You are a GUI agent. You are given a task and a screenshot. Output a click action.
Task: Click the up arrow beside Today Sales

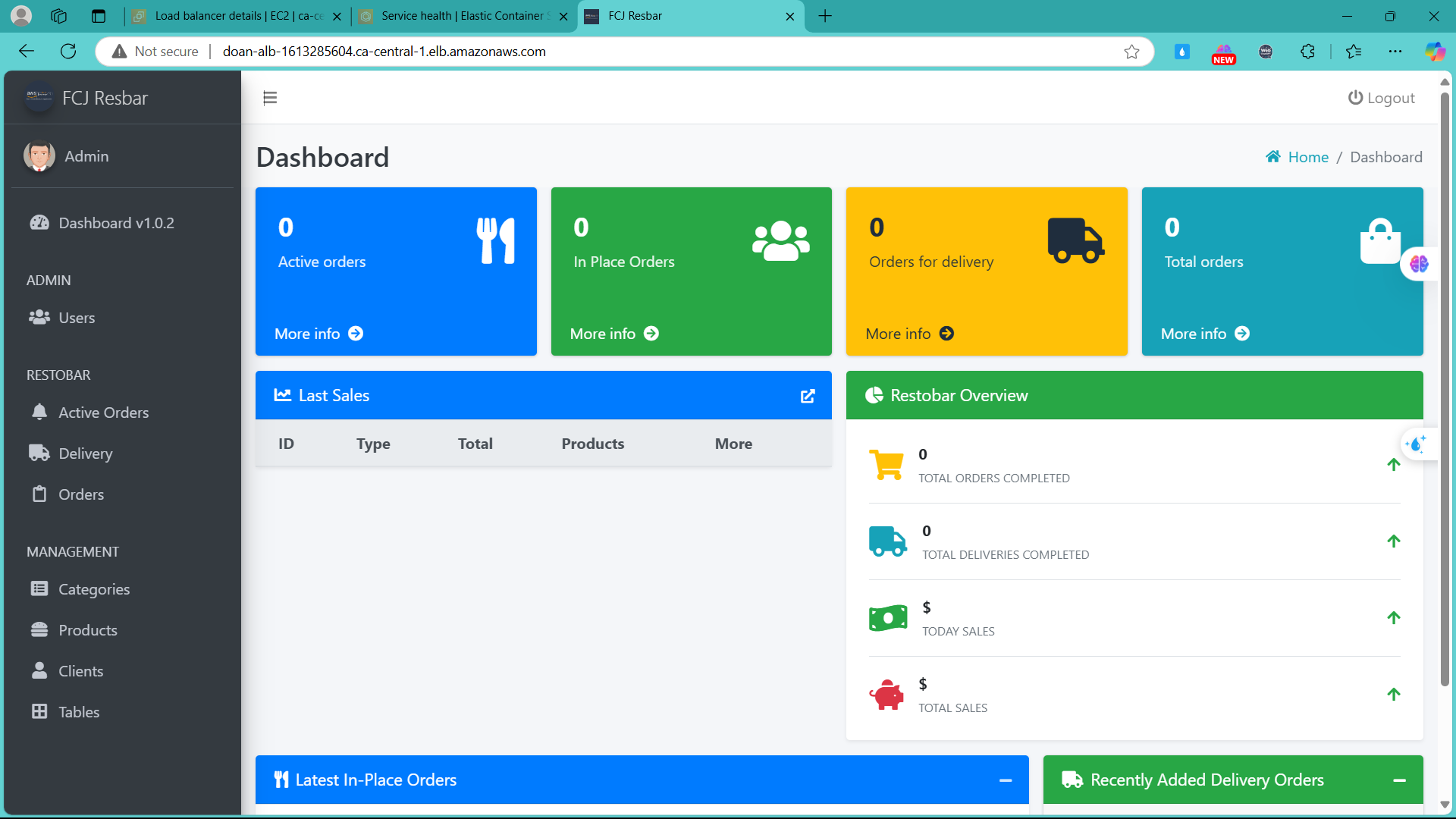[x=1394, y=618]
